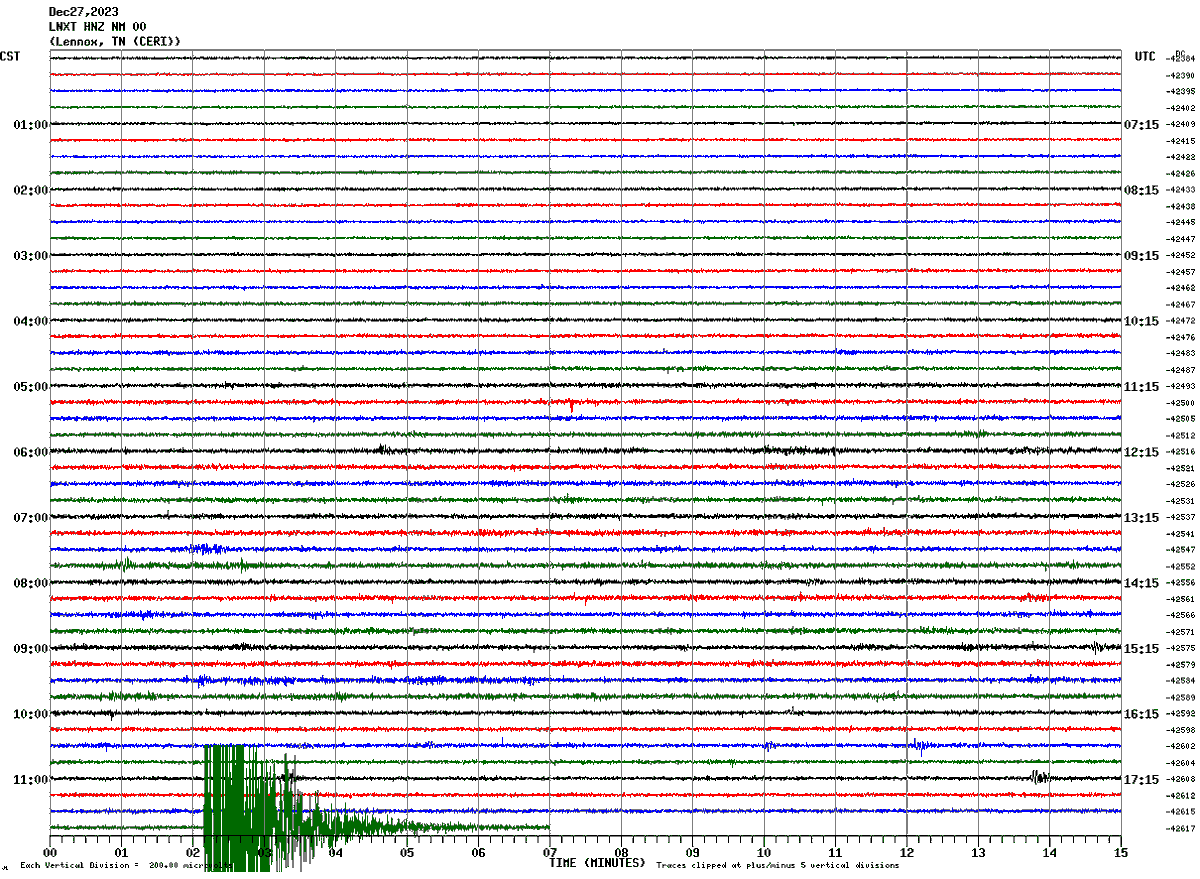Click the DC offset value '-42472'
This screenshot has height=879, width=1200.
pos(1181,321)
